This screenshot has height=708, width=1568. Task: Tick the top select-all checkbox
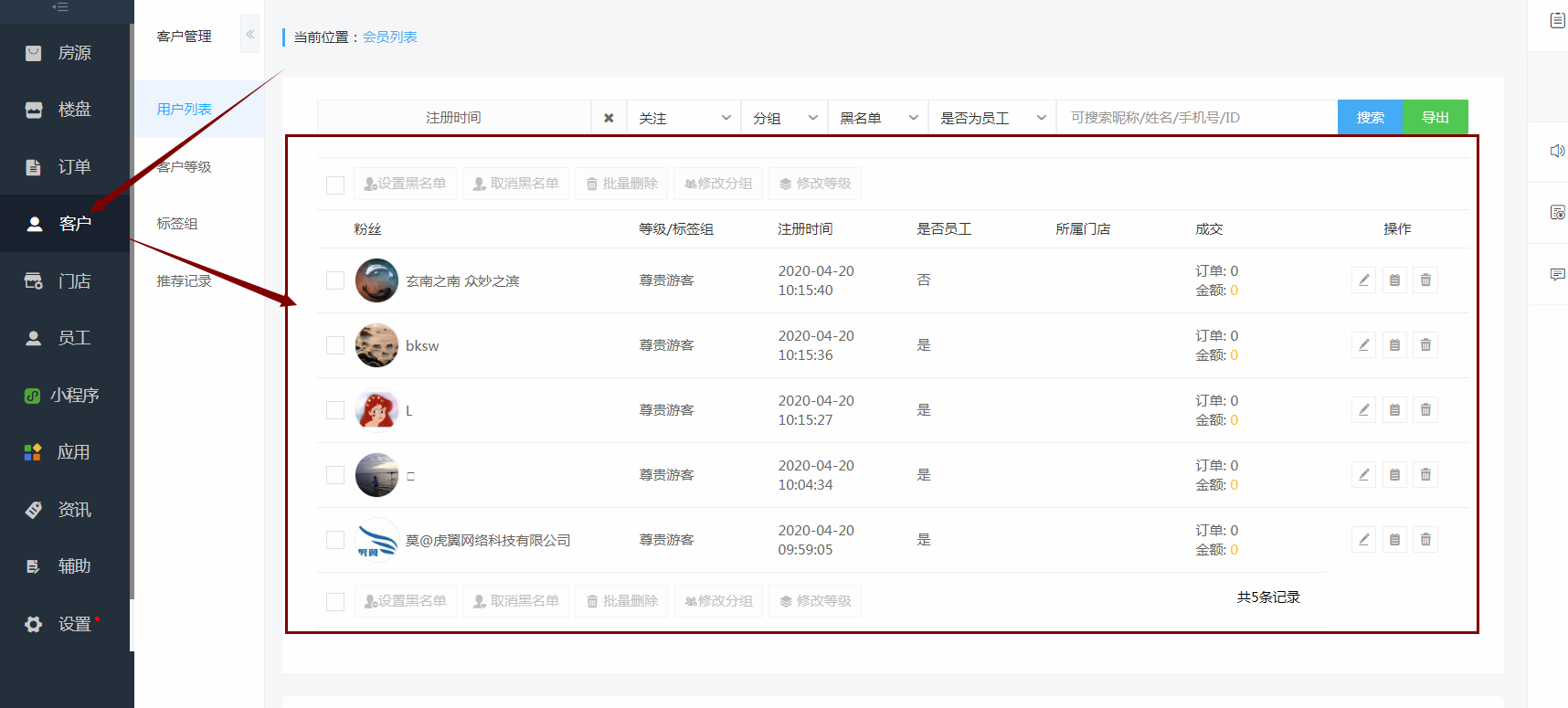(335, 185)
